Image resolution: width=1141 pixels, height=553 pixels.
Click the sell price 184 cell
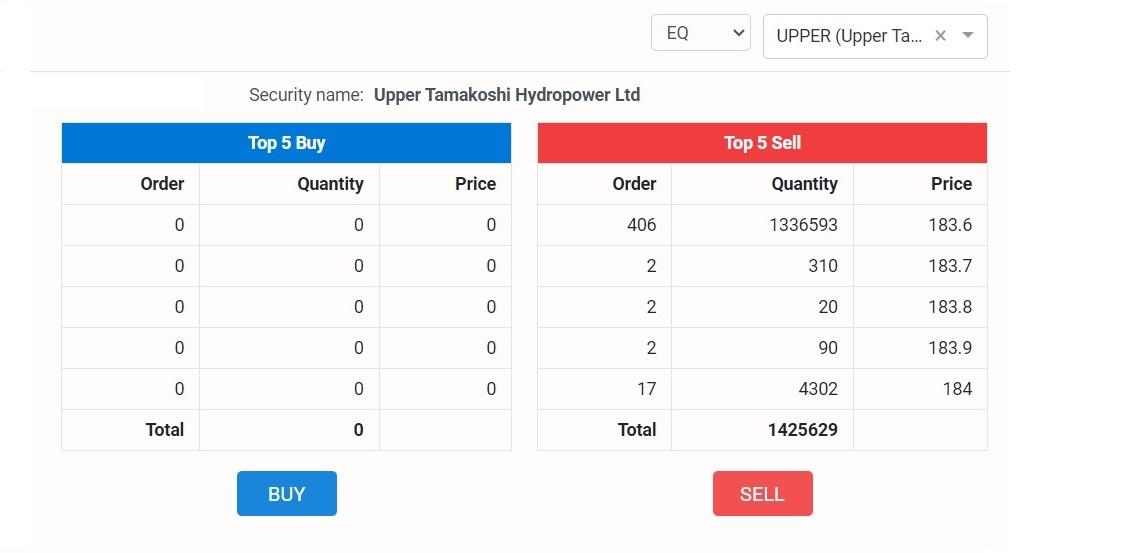(x=921, y=389)
